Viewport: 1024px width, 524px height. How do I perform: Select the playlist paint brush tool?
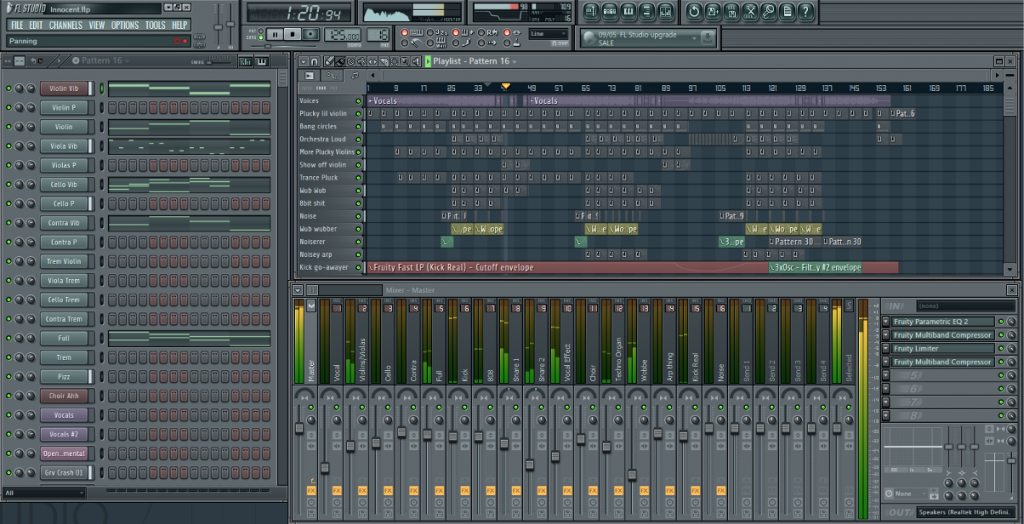click(x=340, y=61)
